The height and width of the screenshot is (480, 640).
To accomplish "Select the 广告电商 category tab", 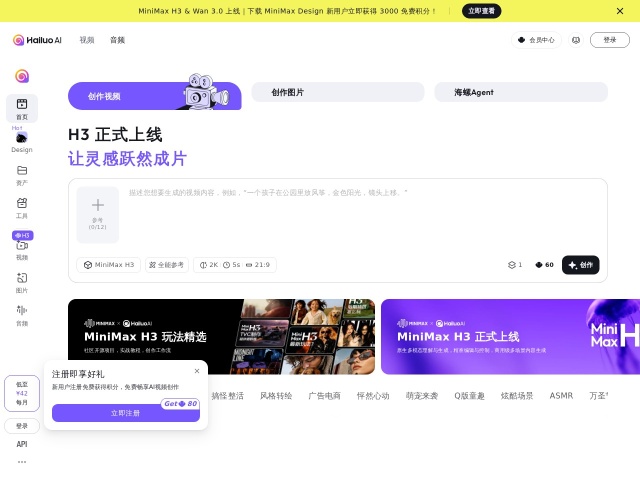I will pos(324,396).
